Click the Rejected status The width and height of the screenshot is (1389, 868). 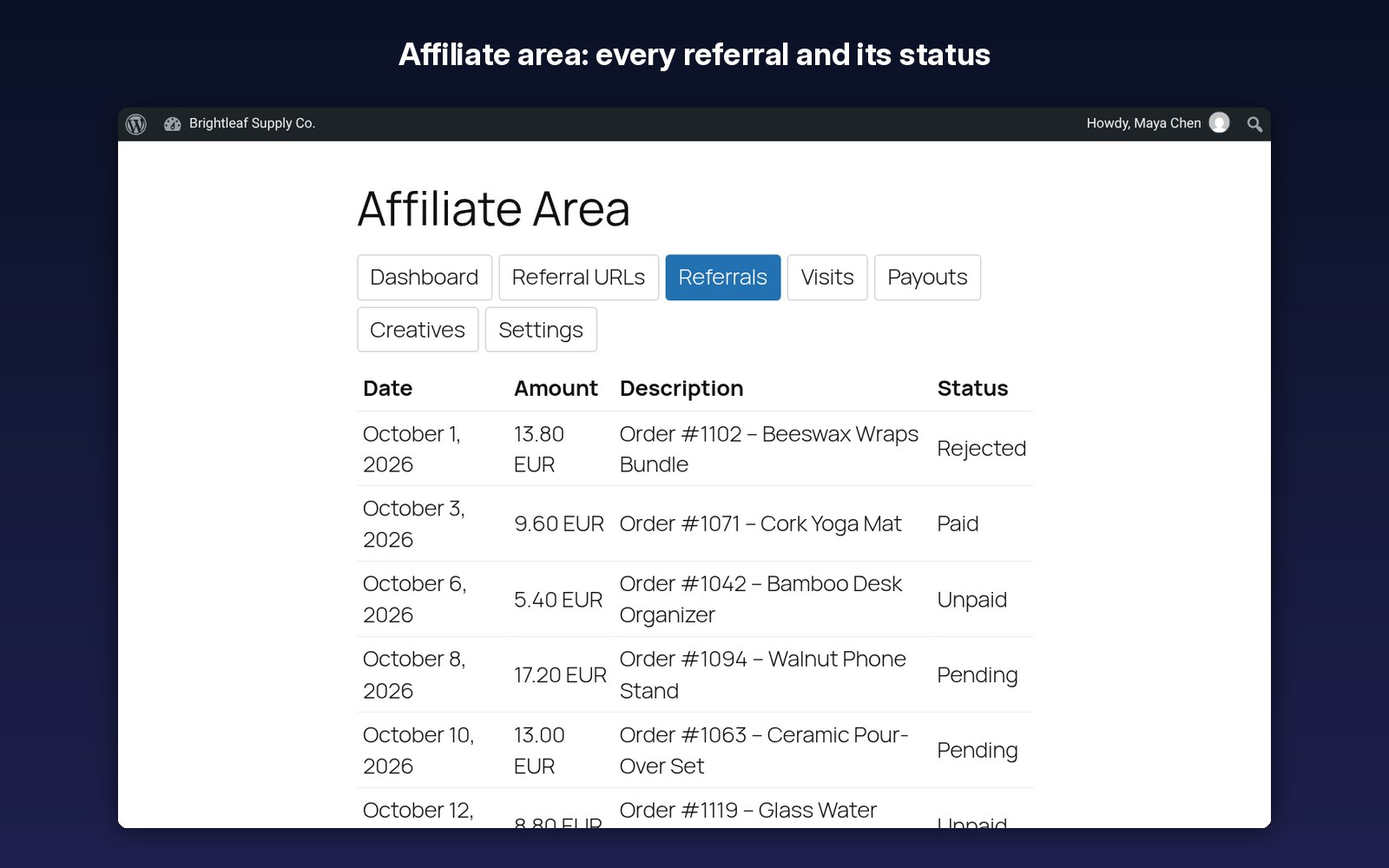[x=982, y=449]
